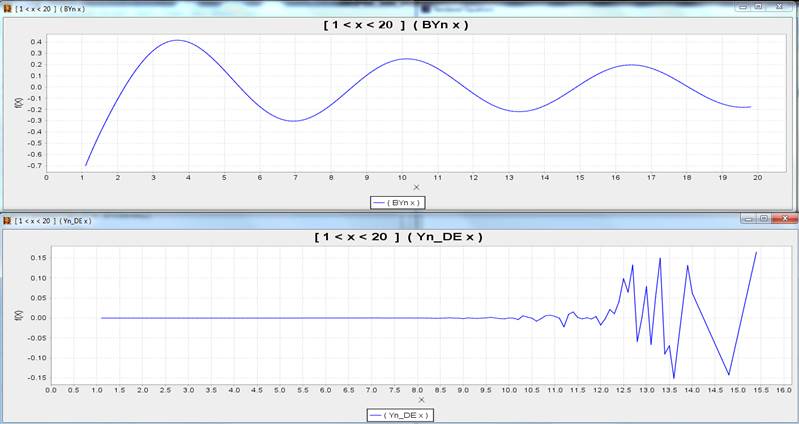The image size is (799, 424).
Task: Click the -0.7 label on the BYn y-axis
Action: coord(35,166)
